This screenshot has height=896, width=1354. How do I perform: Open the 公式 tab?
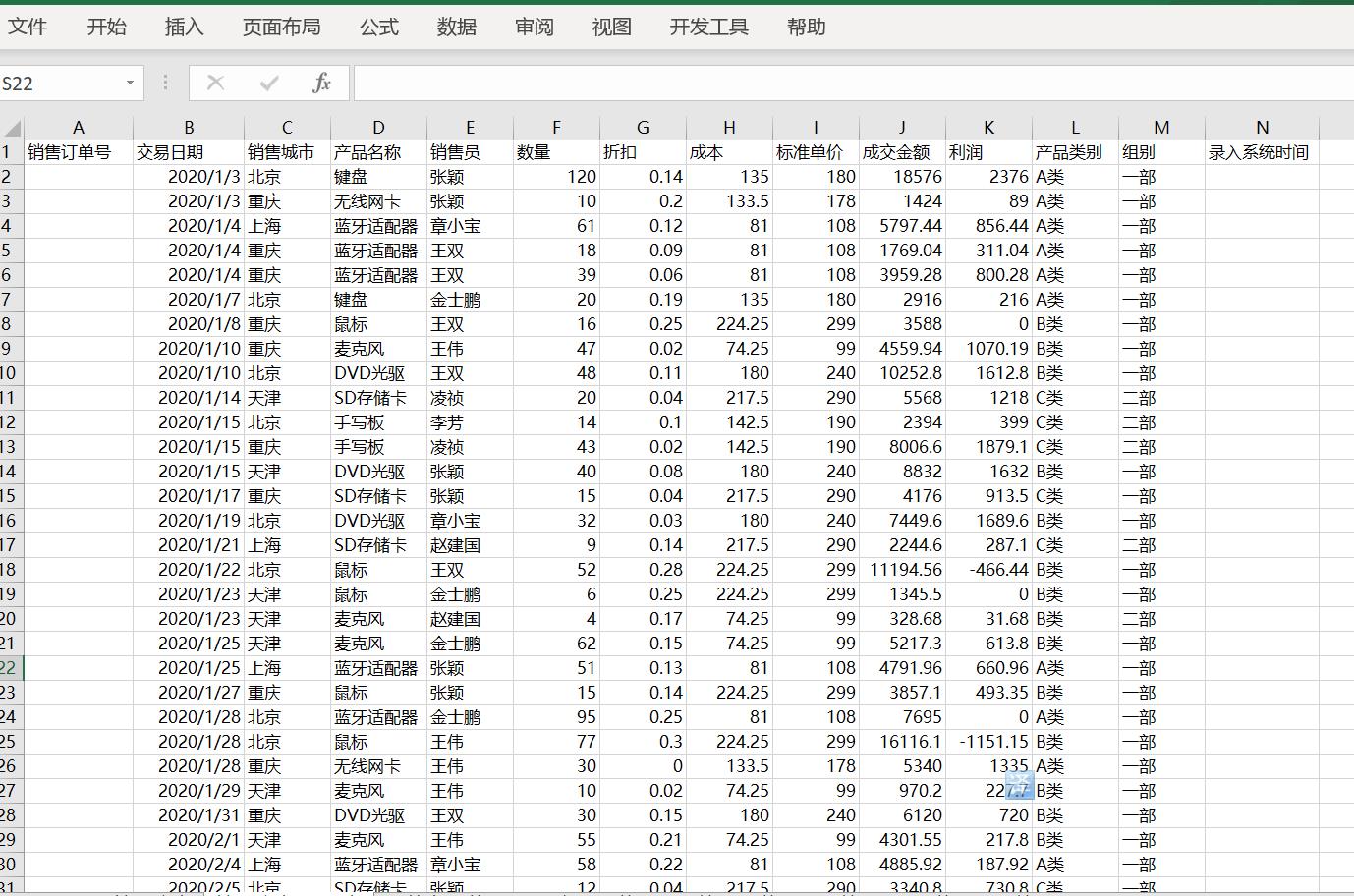[x=378, y=28]
